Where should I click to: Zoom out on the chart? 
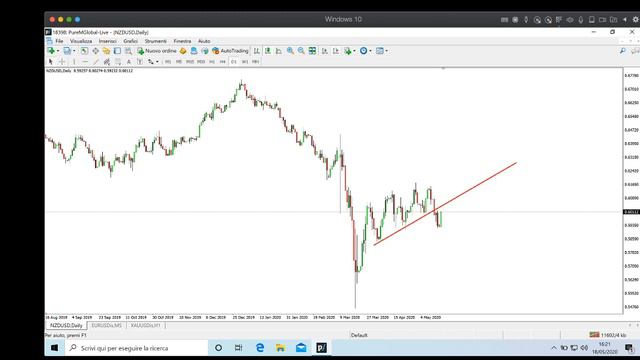[x=301, y=51]
